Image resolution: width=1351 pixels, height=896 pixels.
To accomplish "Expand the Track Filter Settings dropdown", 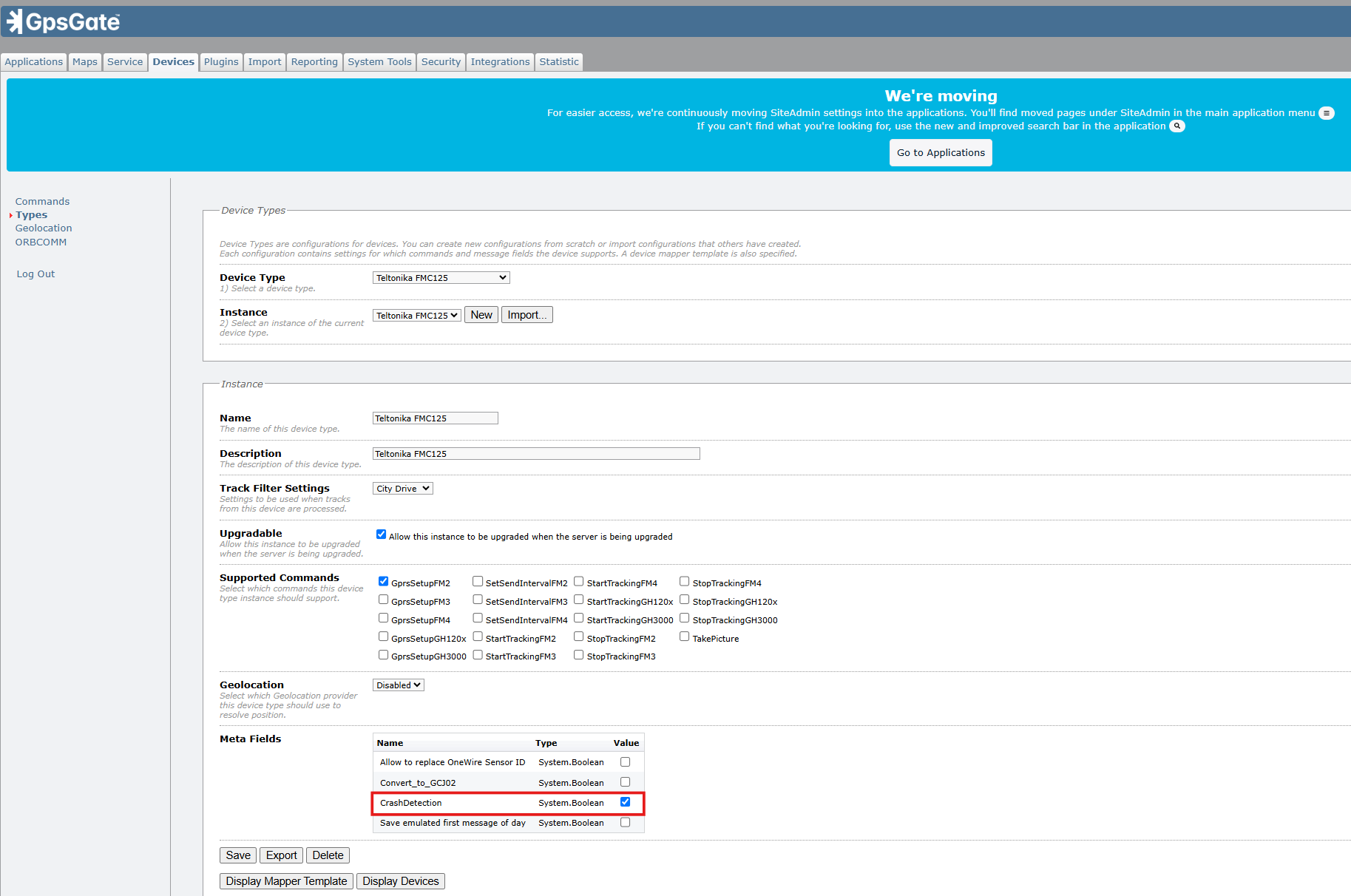I will [x=402, y=489].
